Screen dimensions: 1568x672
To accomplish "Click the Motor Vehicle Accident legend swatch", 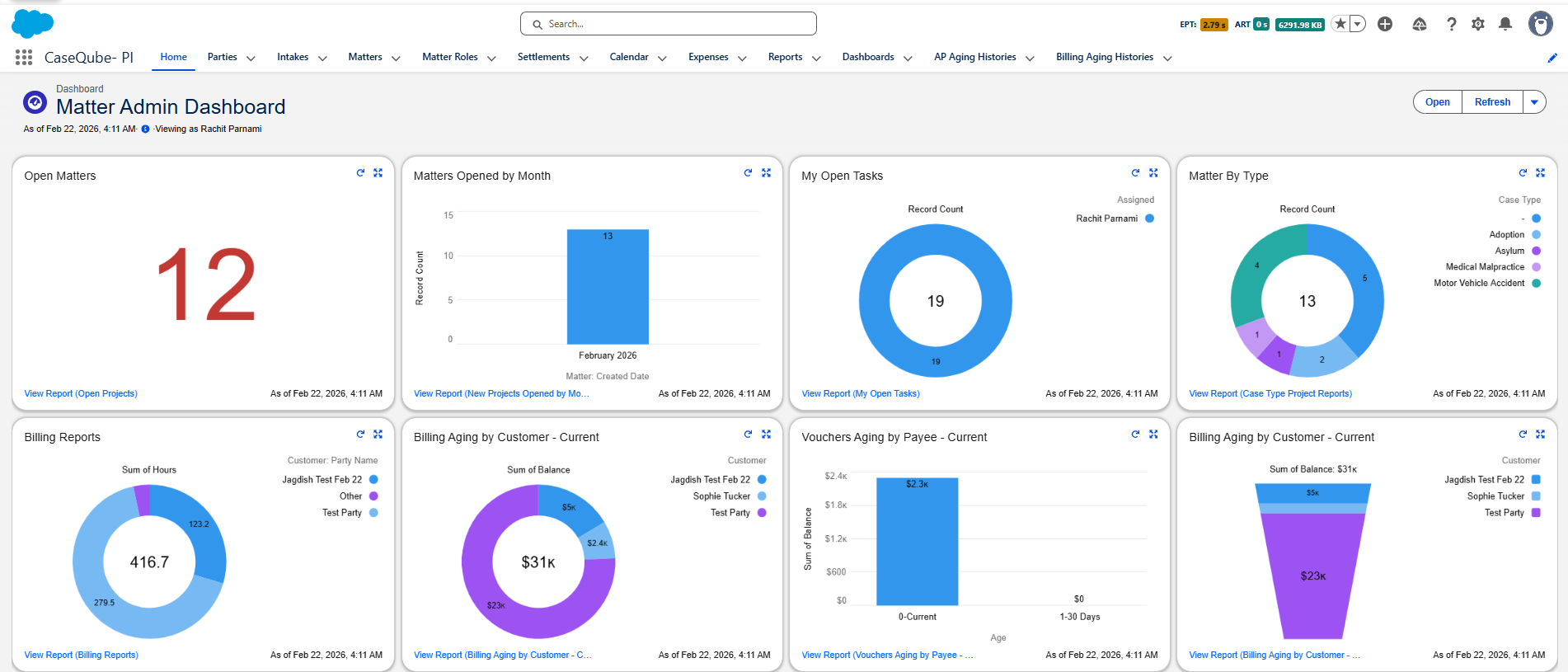I will (x=1536, y=283).
